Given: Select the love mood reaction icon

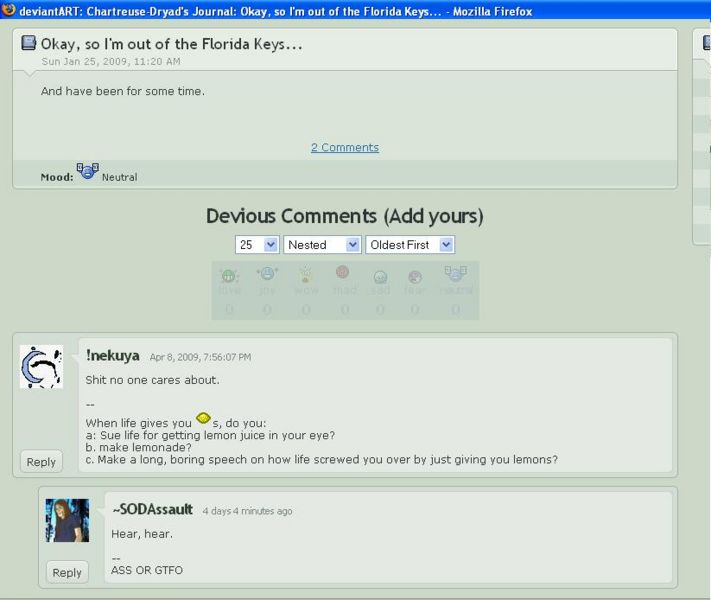Looking at the screenshot, I should click(x=229, y=277).
